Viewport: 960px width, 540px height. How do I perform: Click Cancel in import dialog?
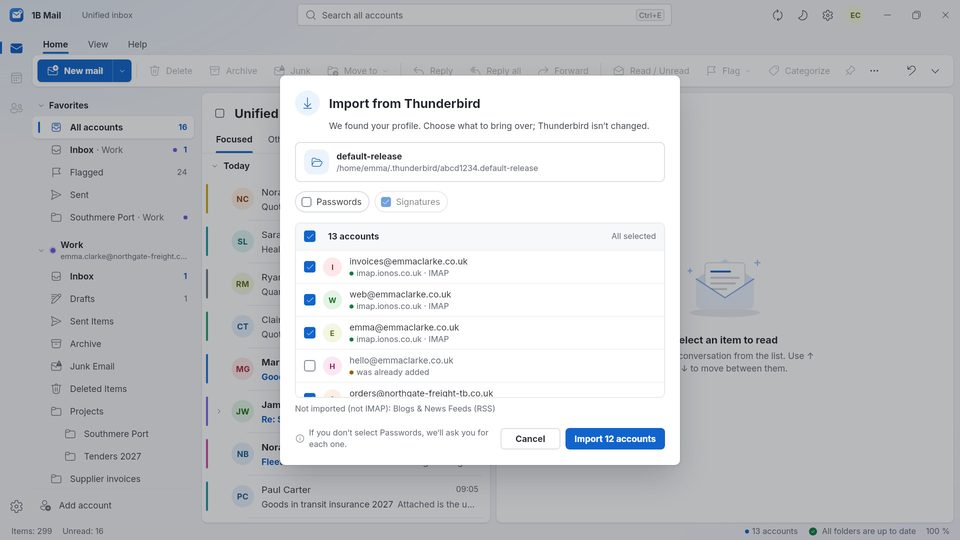click(x=530, y=439)
